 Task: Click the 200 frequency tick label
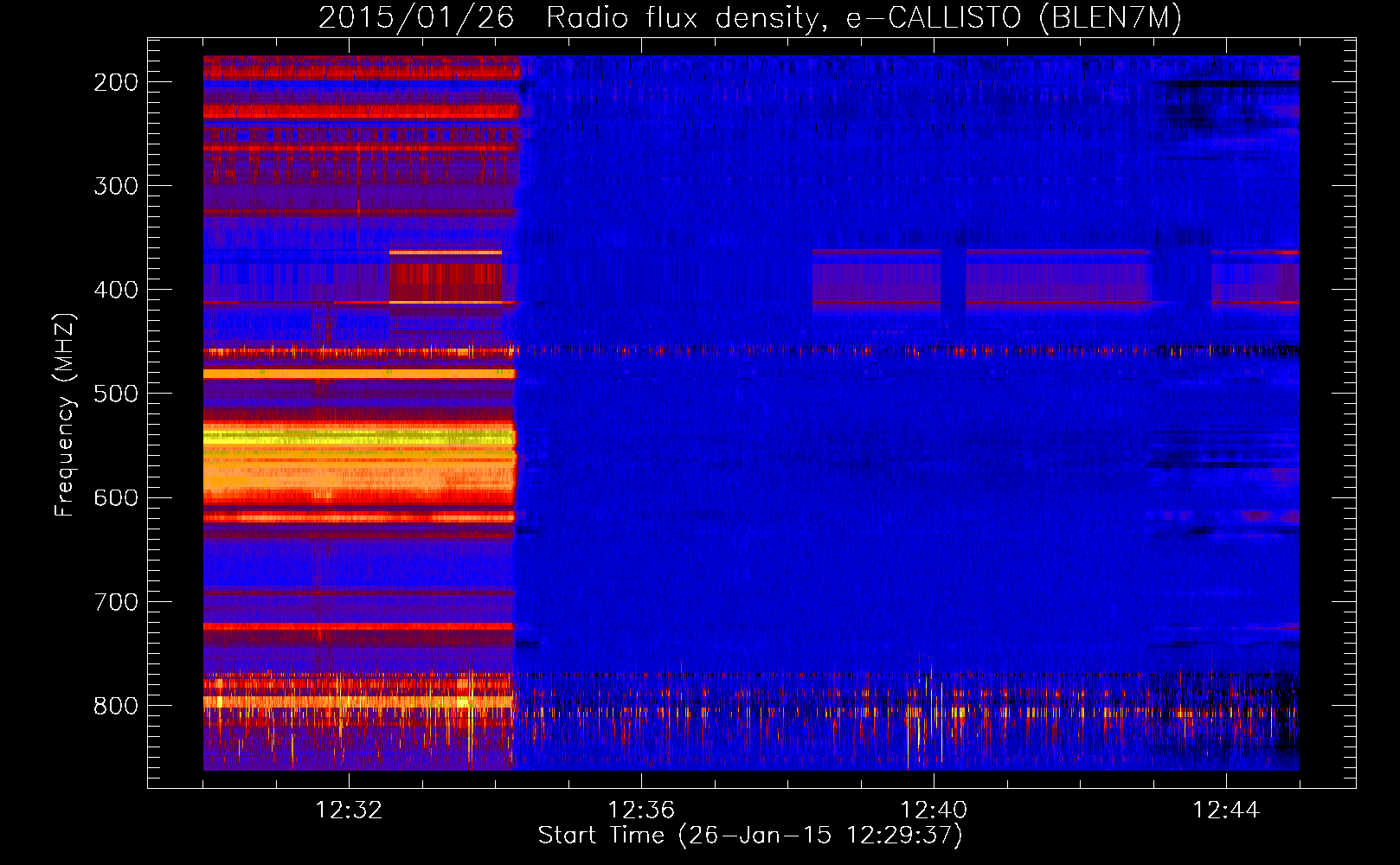(x=116, y=82)
